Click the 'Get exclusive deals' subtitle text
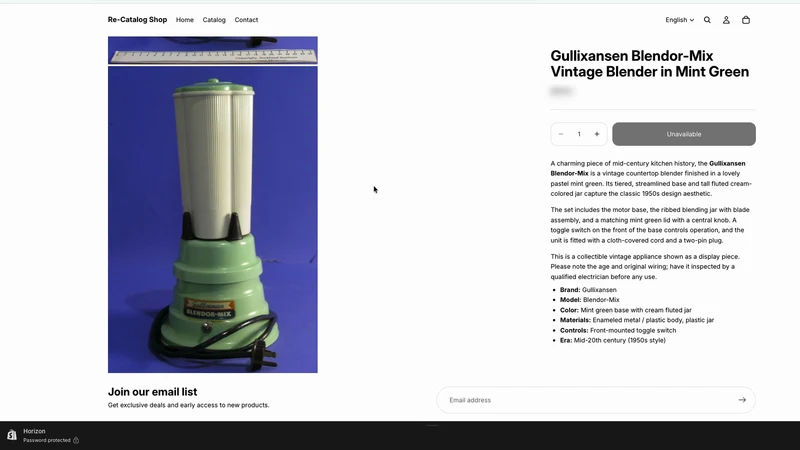800x450 pixels. point(188,405)
